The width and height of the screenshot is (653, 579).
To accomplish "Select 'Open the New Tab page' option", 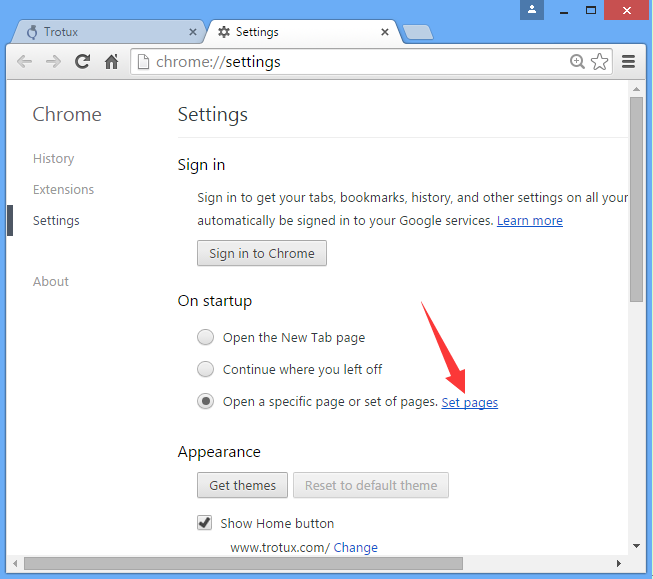I will [205, 338].
